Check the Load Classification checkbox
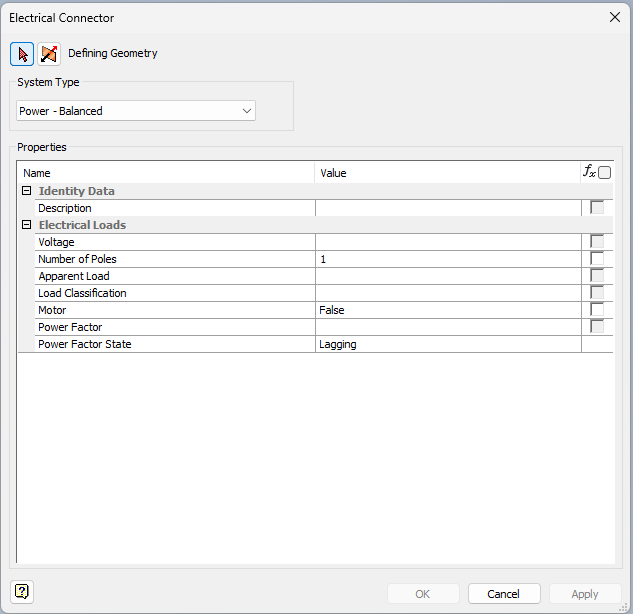The height and width of the screenshot is (614, 633). (597, 292)
